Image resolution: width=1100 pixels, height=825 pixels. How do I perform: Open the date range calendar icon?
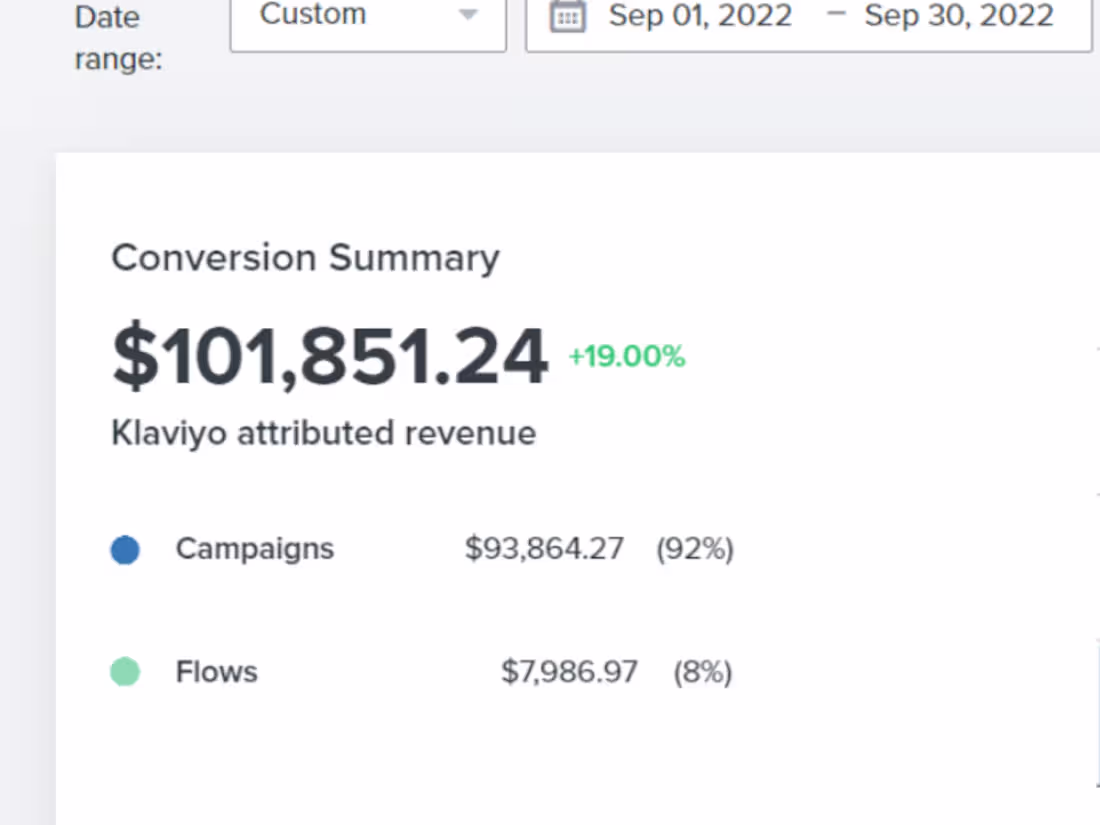coord(568,17)
